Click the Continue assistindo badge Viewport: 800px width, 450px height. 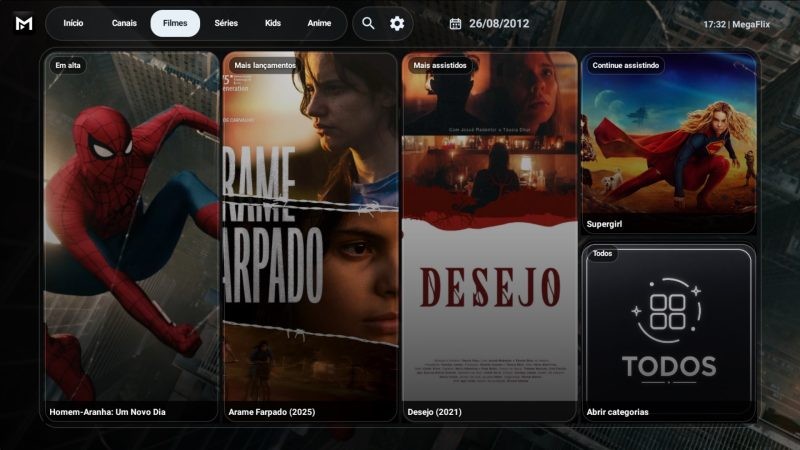(626, 65)
